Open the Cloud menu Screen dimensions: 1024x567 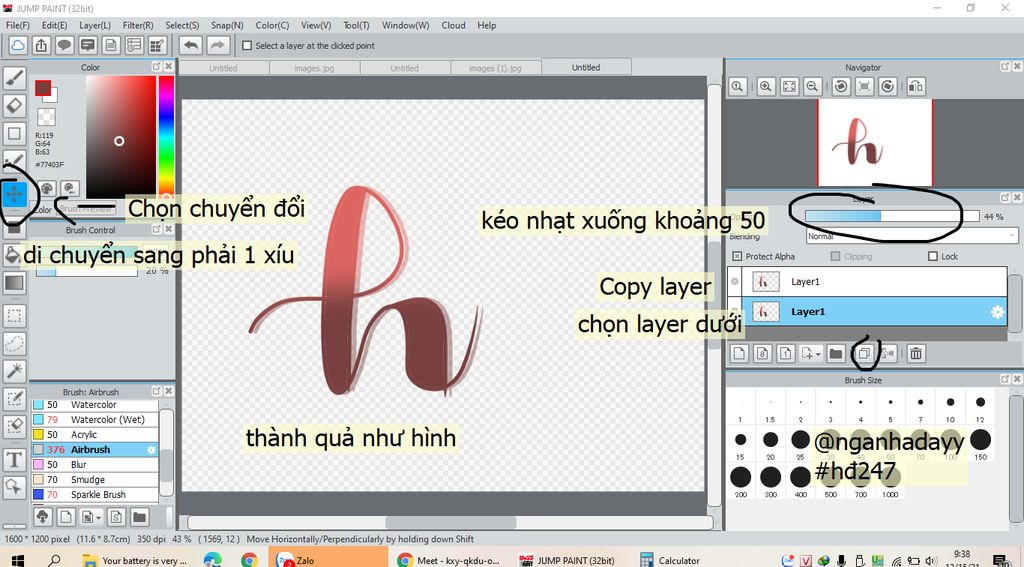pos(453,25)
